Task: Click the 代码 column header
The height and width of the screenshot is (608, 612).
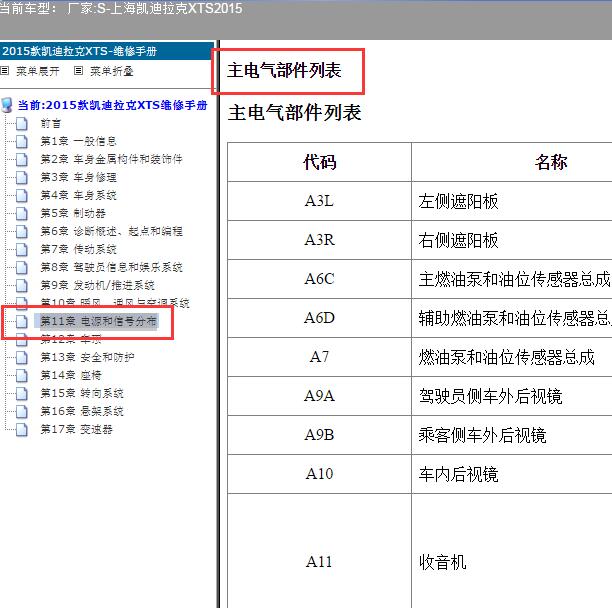Action: 319,162
